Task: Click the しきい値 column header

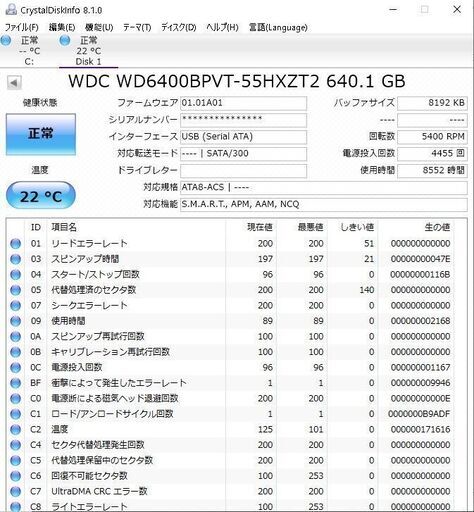Action: [352, 228]
